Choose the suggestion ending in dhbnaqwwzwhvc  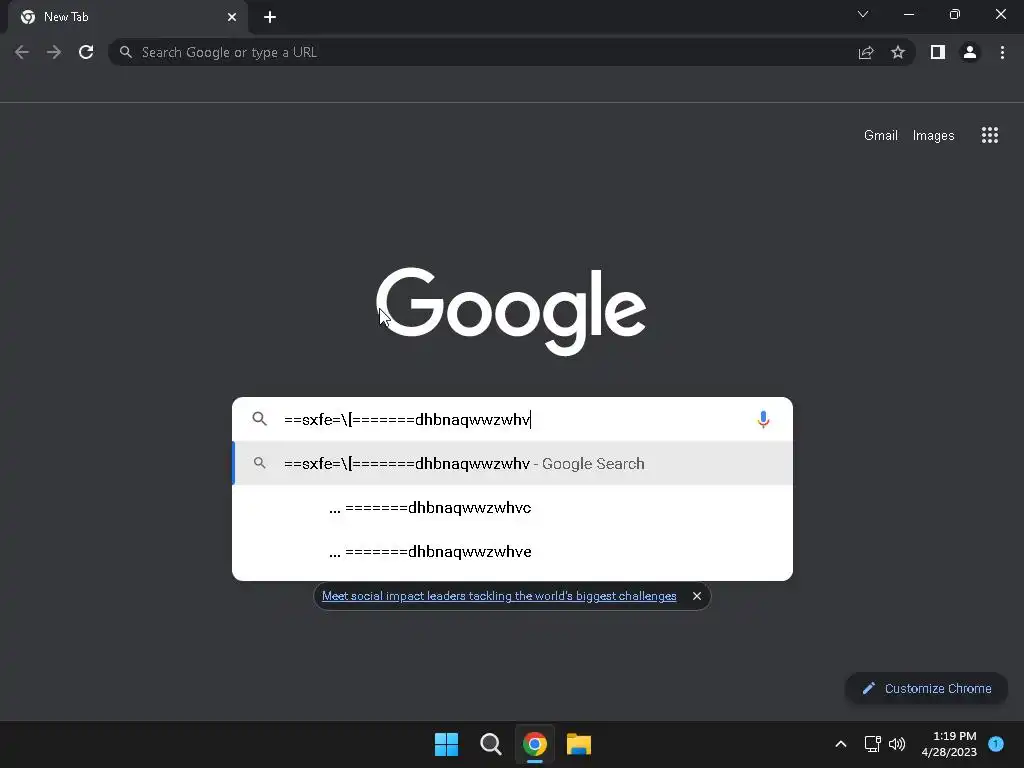point(513,507)
